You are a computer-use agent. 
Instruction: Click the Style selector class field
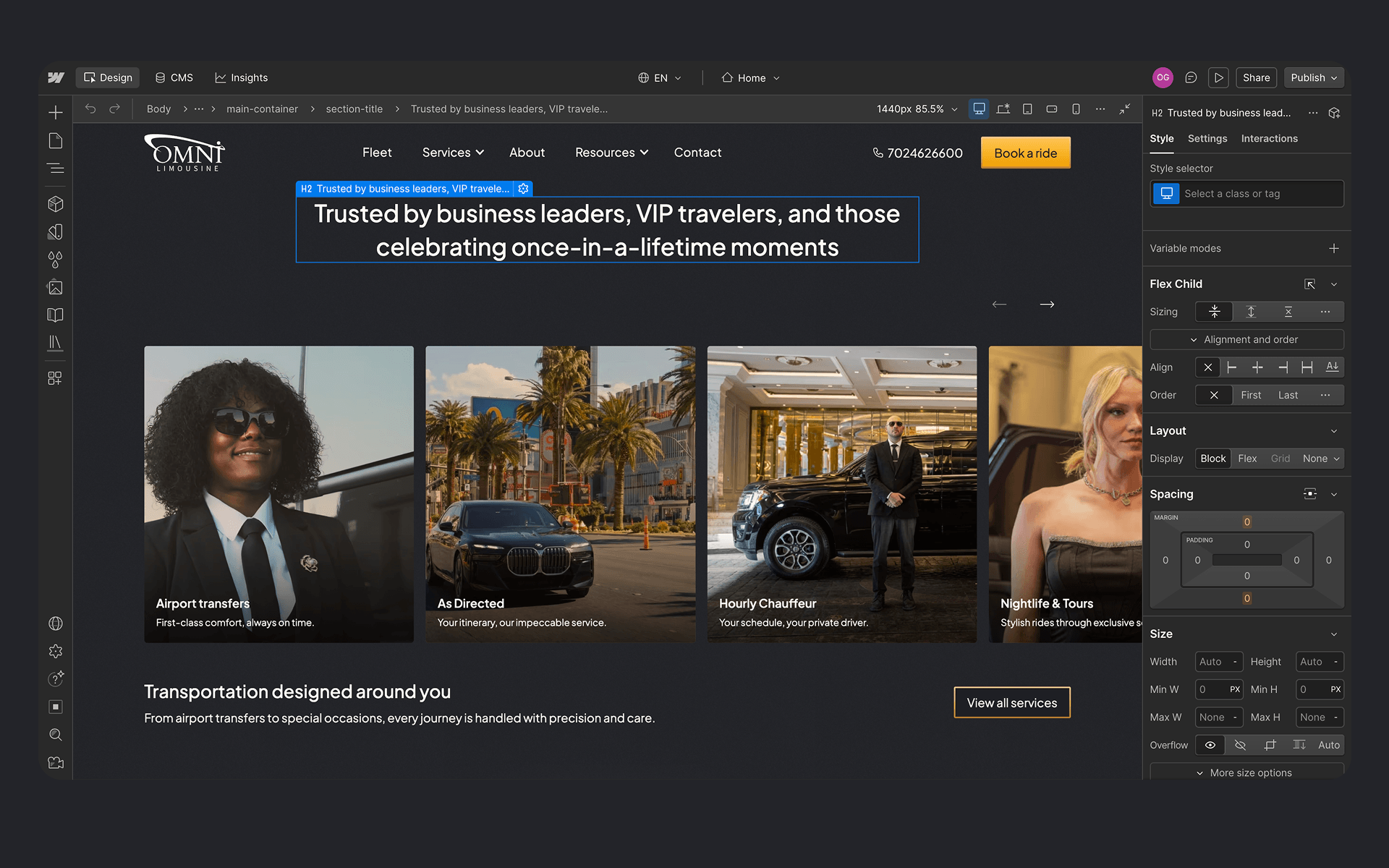pos(1247,193)
